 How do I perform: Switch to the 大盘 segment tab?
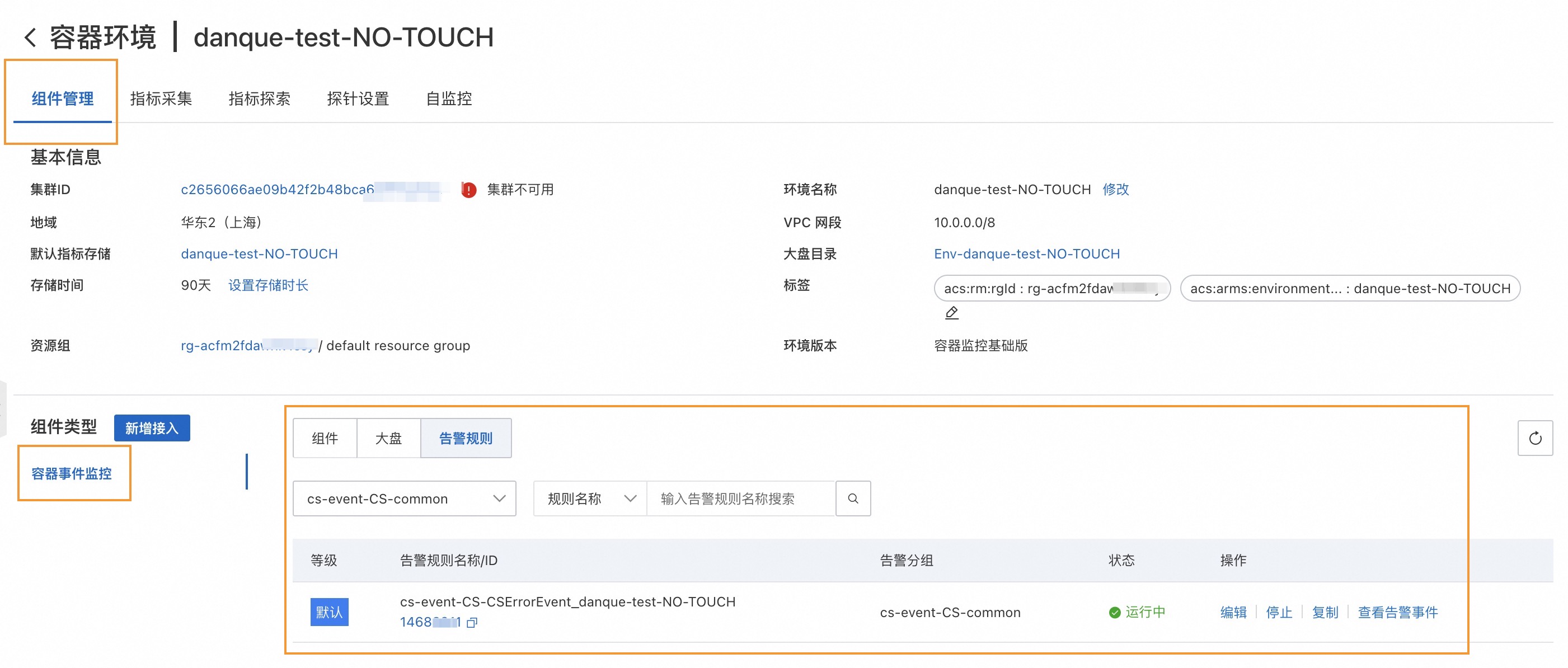388,438
